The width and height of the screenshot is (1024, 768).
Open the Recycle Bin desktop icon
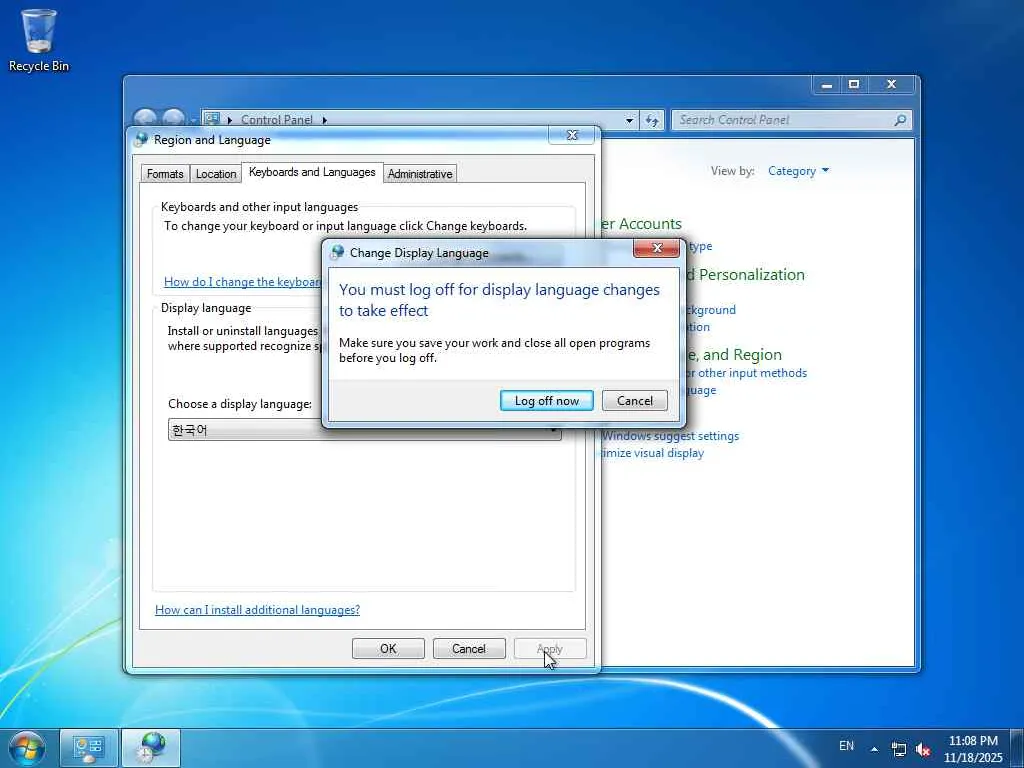pos(39,40)
